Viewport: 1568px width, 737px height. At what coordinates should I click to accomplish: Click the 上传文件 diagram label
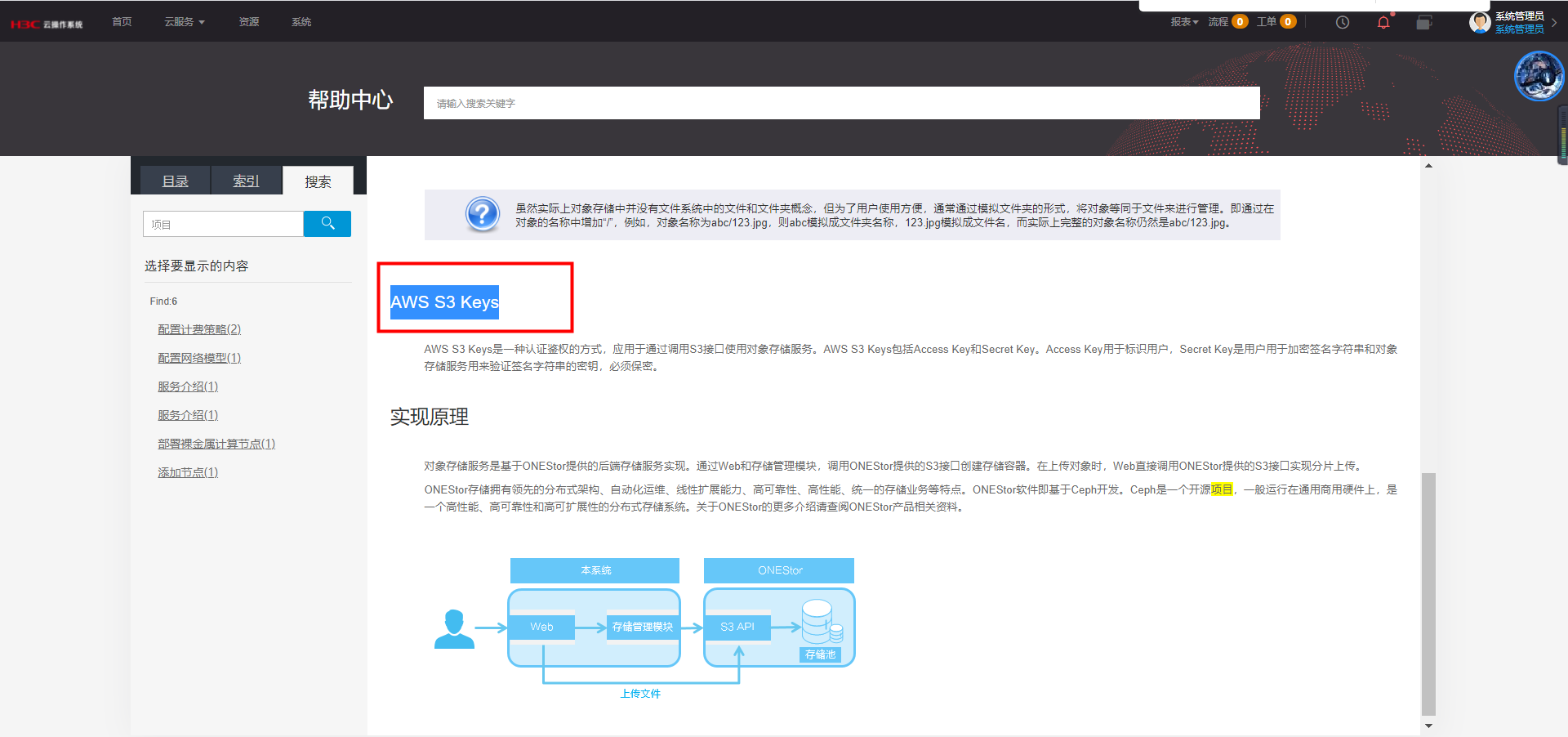[640, 694]
